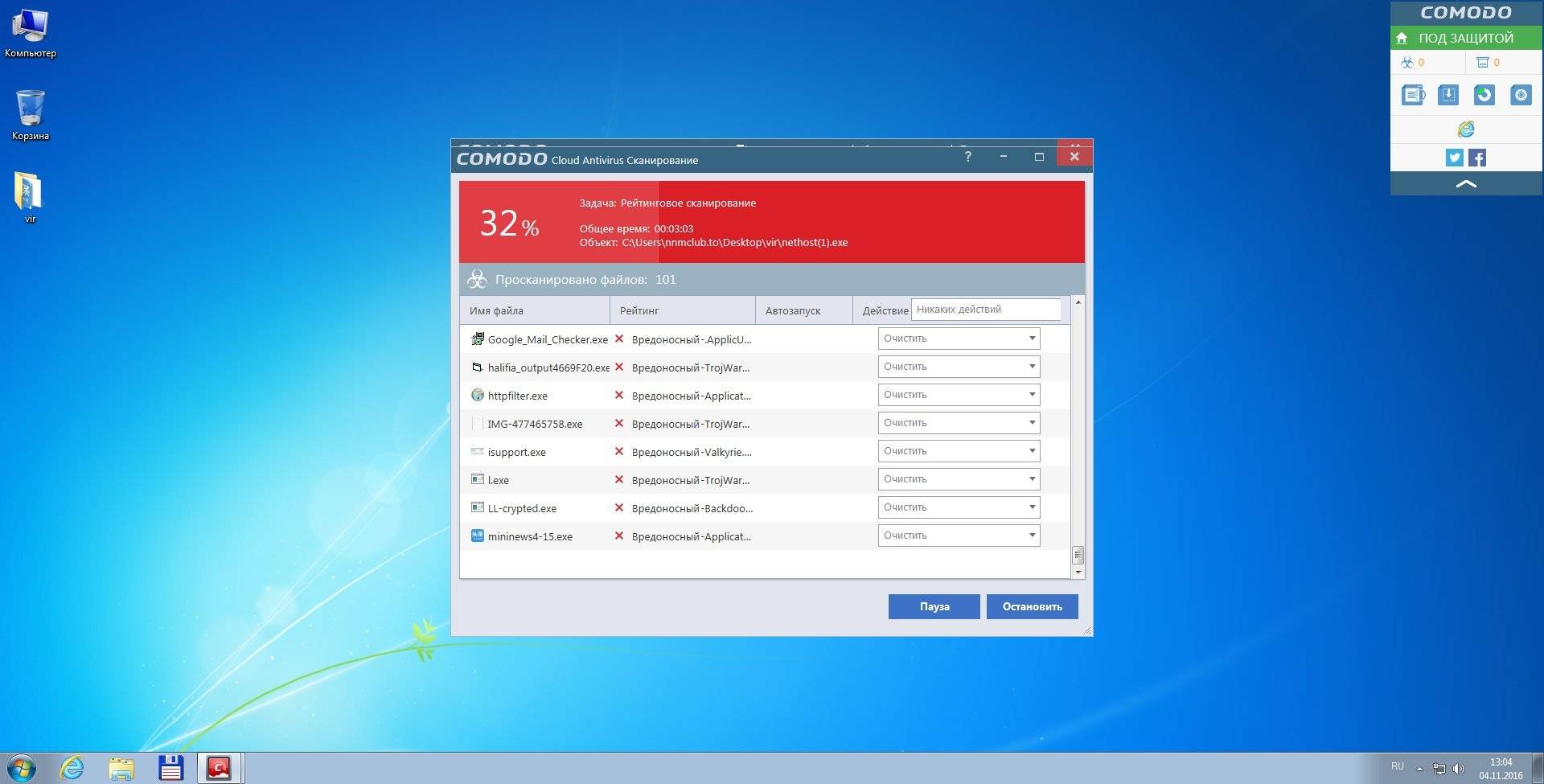Click the help question mark in scan window
Image resolution: width=1544 pixels, height=784 pixels.
click(968, 157)
